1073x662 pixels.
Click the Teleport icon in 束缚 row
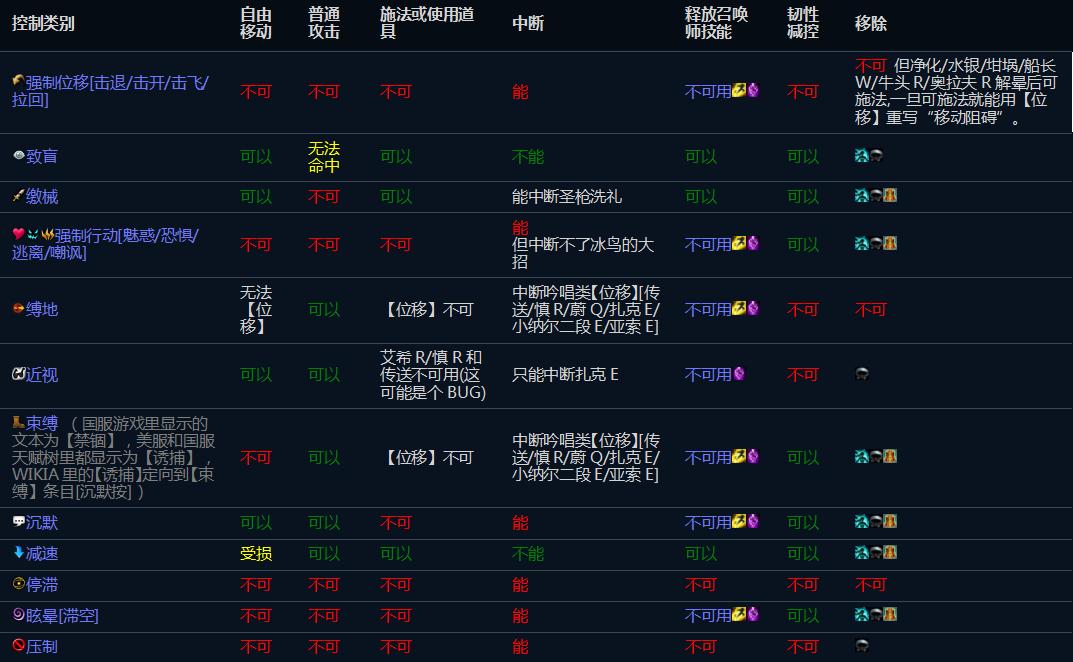pos(753,457)
